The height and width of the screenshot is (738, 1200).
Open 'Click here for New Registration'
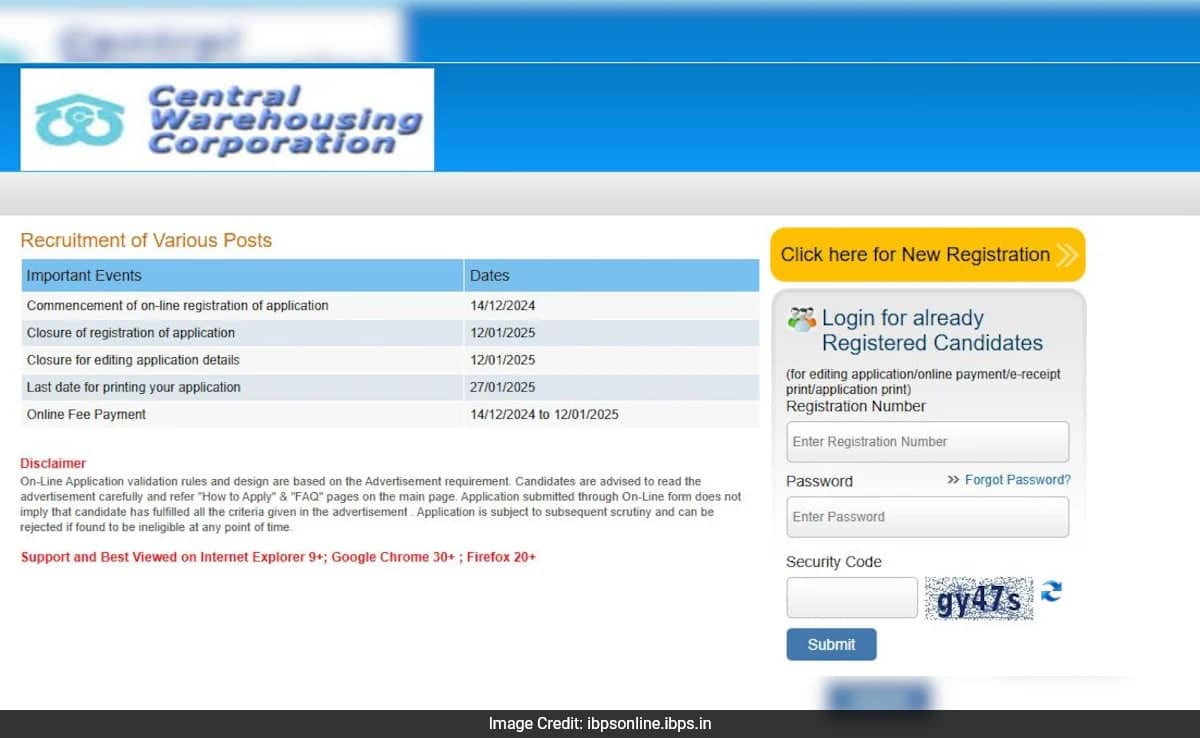(927, 254)
